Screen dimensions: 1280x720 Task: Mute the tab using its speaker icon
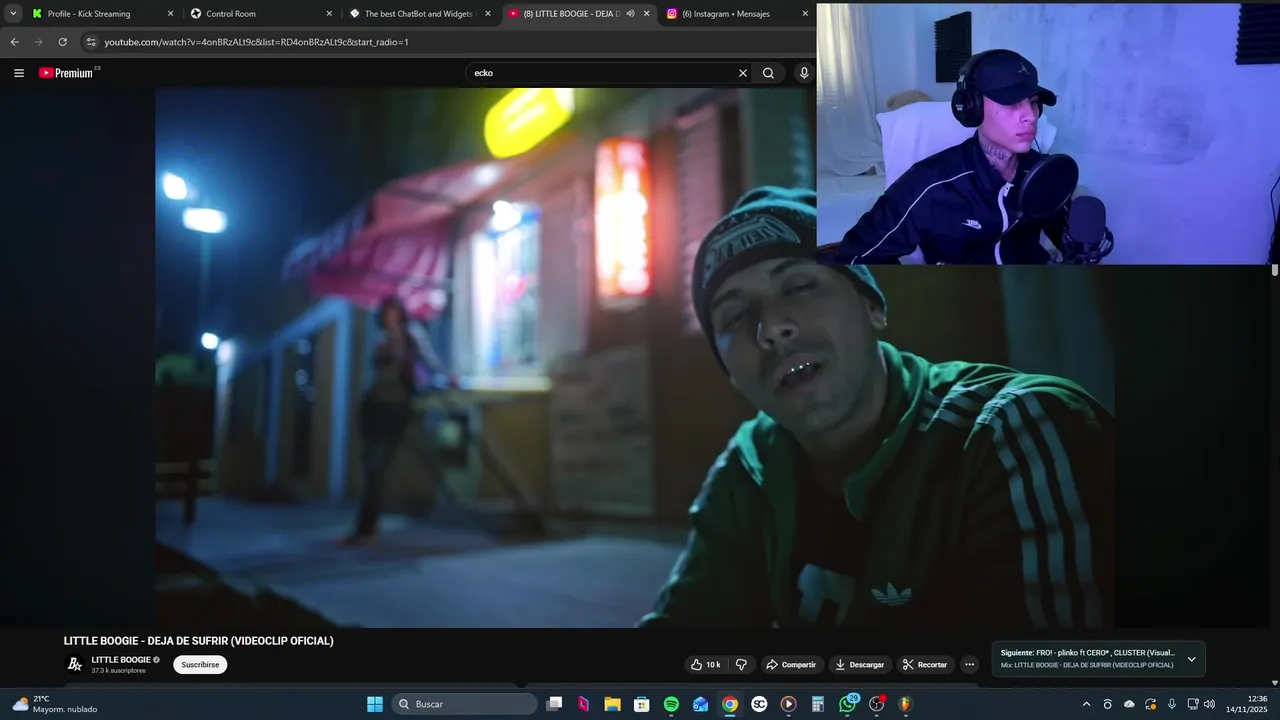630,14
